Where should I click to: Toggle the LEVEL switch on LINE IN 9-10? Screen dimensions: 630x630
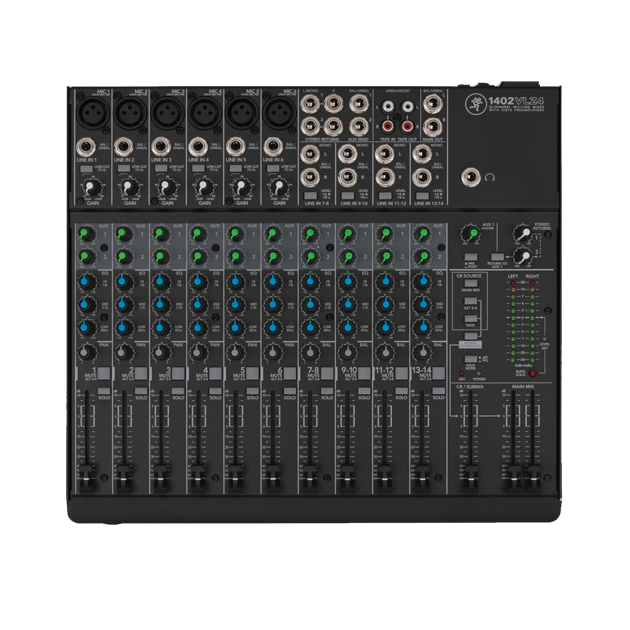click(348, 196)
